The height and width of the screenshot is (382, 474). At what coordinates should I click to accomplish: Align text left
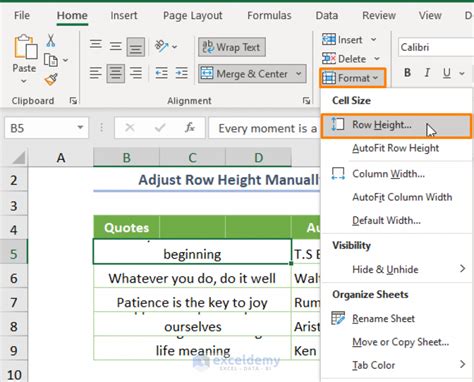click(x=96, y=73)
